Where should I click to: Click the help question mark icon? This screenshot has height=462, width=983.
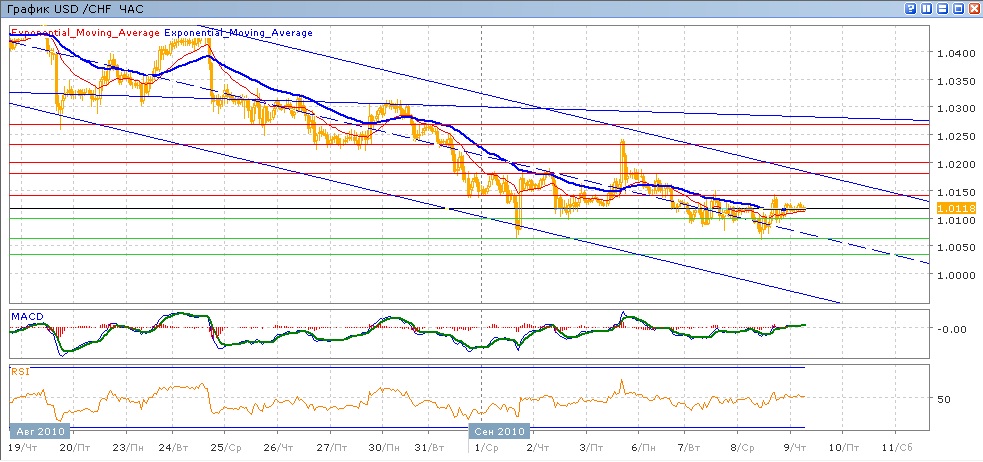point(911,8)
